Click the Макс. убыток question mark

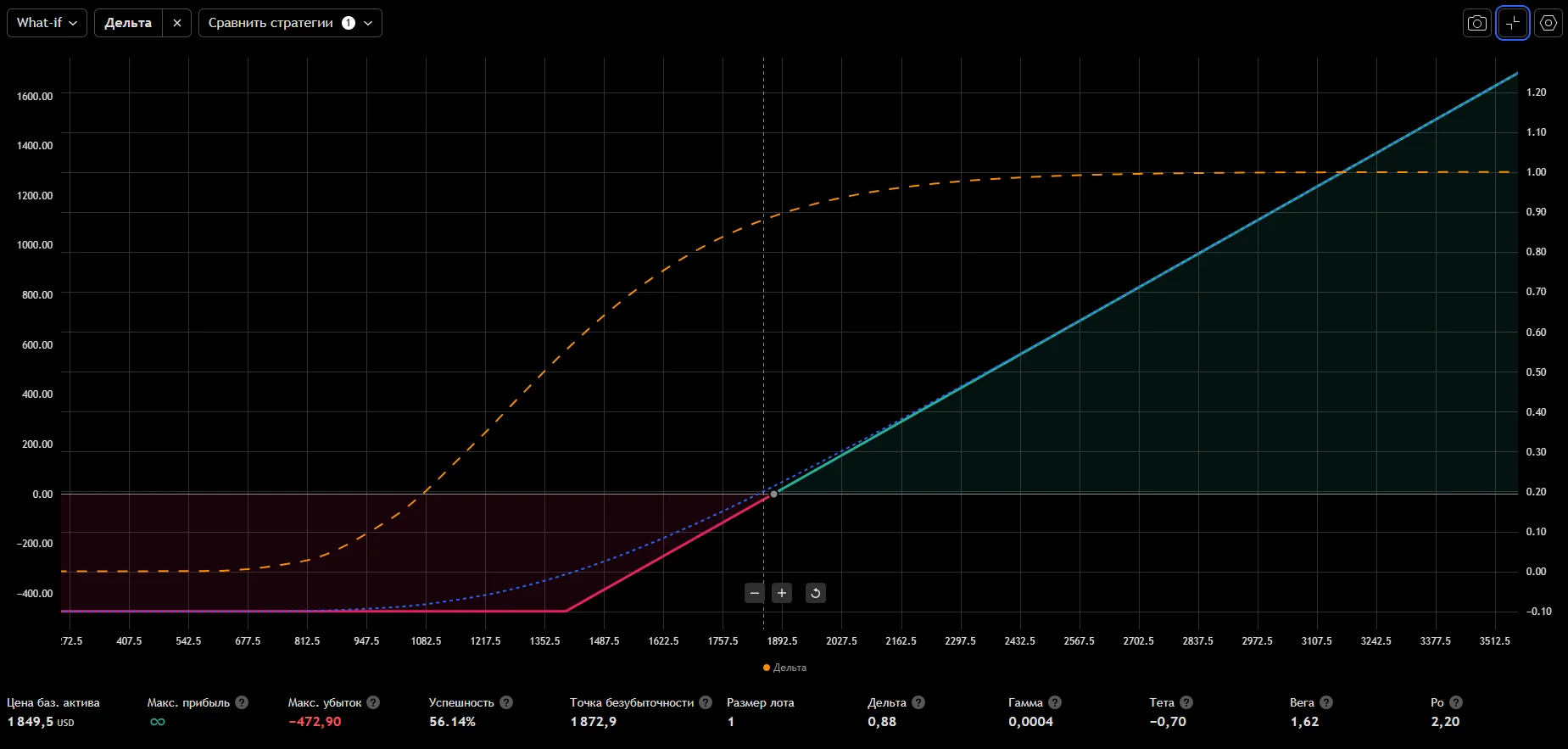tap(373, 702)
